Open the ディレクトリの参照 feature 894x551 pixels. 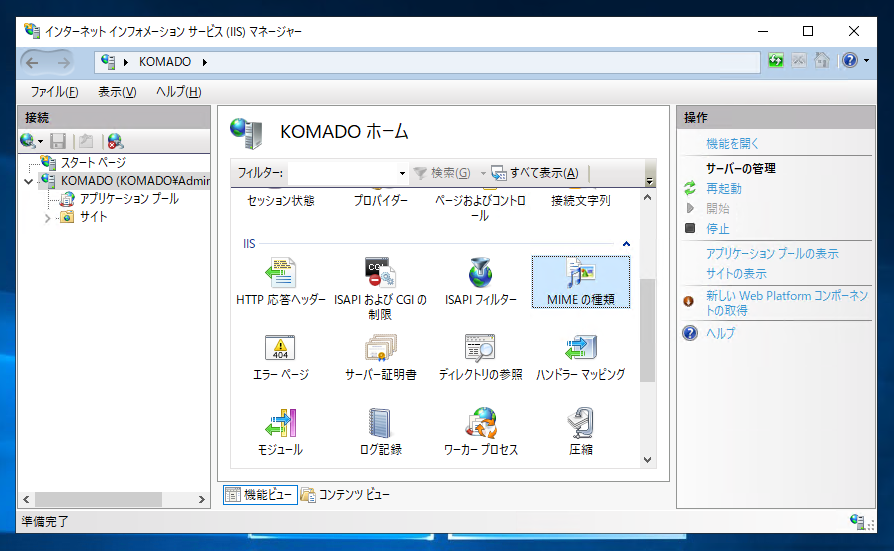[481, 358]
